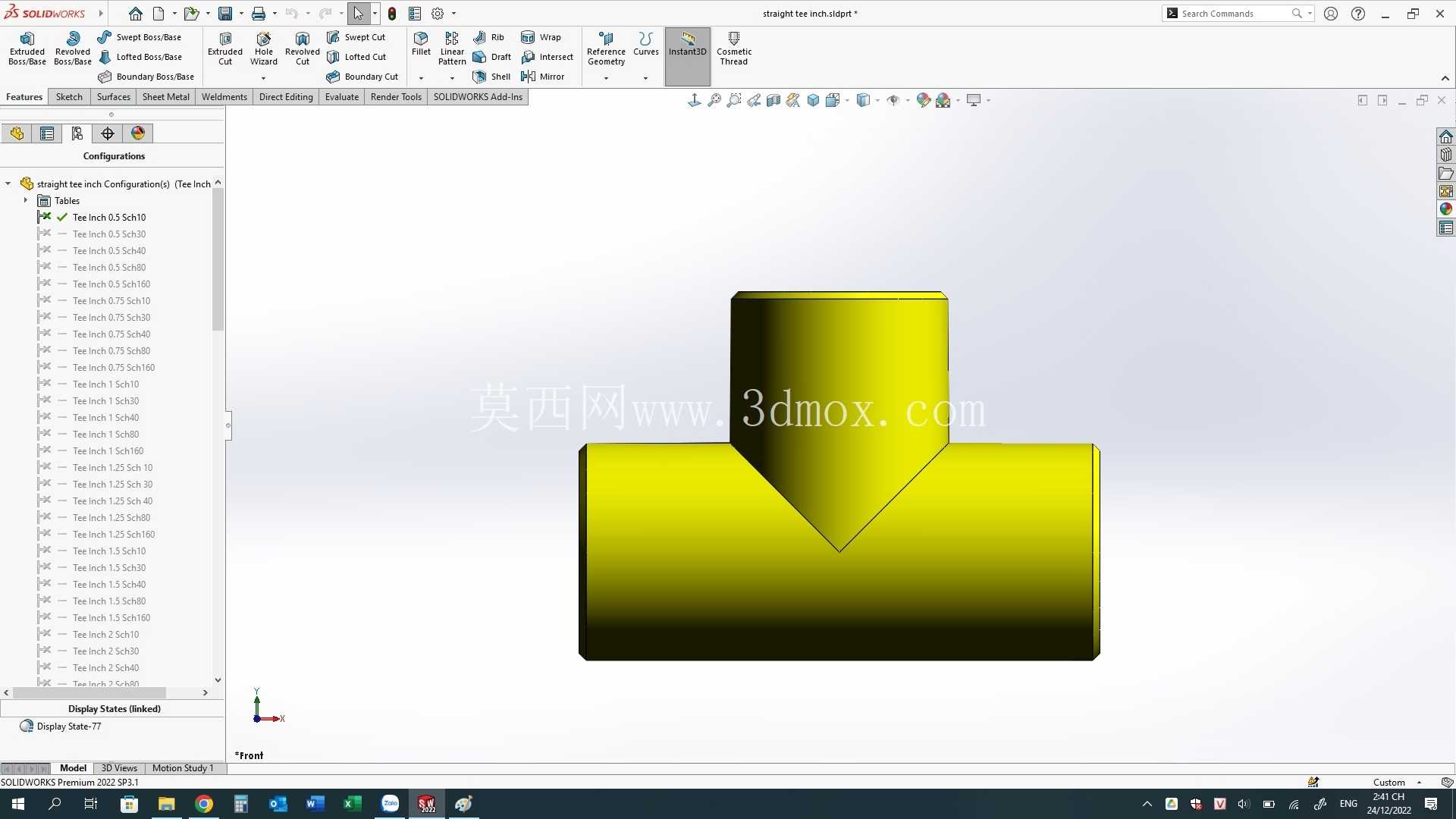Image resolution: width=1456 pixels, height=819 pixels.
Task: Open Reference Geometry tool
Action: (606, 49)
